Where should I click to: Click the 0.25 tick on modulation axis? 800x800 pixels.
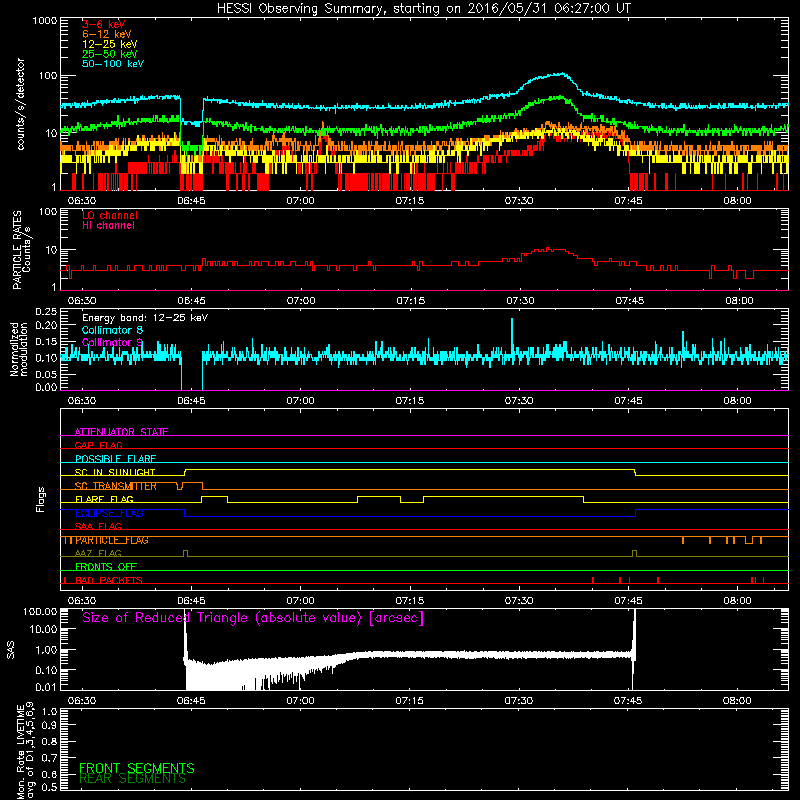pyautogui.click(x=46, y=312)
